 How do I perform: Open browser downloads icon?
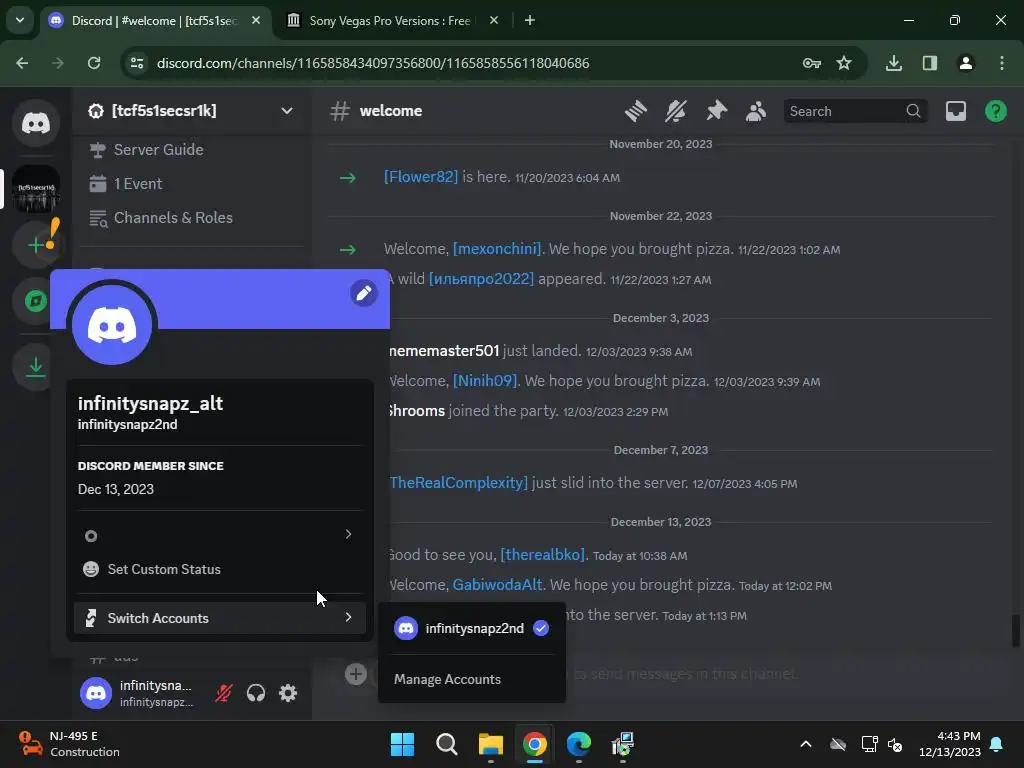point(893,63)
